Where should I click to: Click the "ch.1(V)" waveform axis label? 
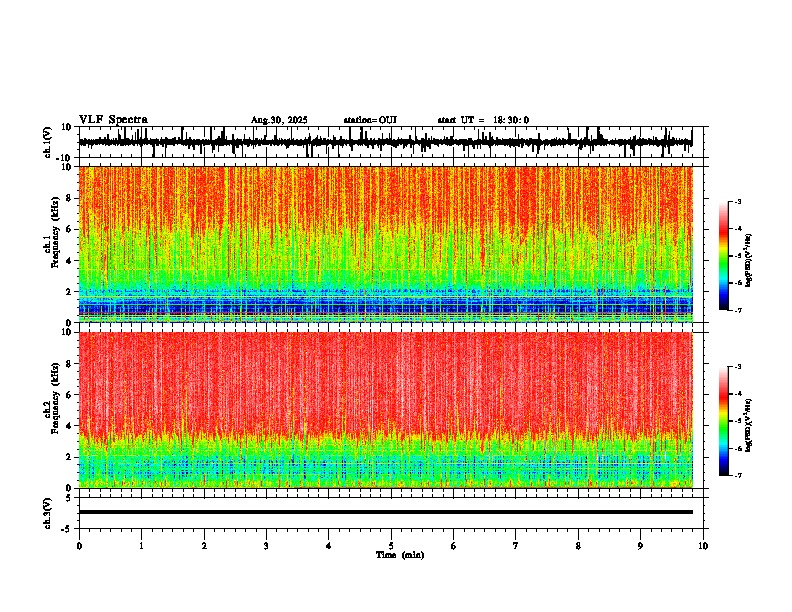pos(48,142)
